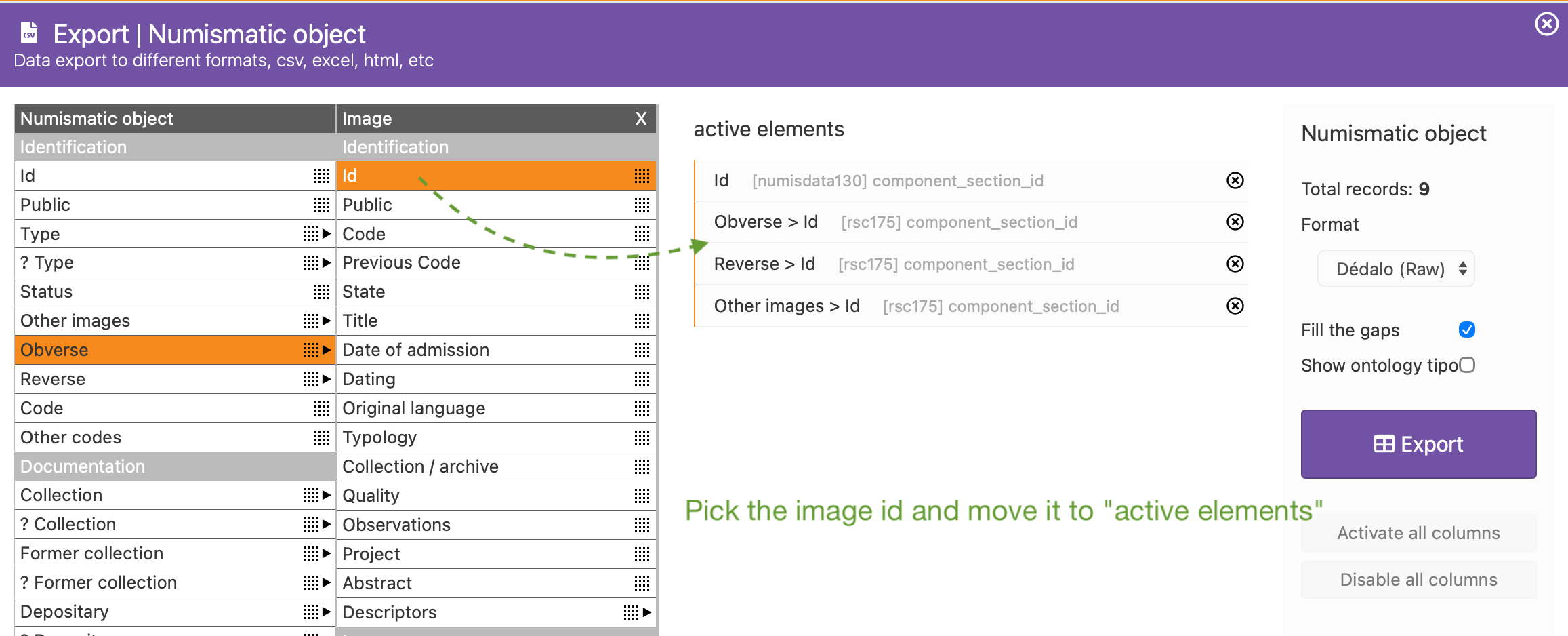
Task: Select the Obverse item in list
Action: pos(54,350)
